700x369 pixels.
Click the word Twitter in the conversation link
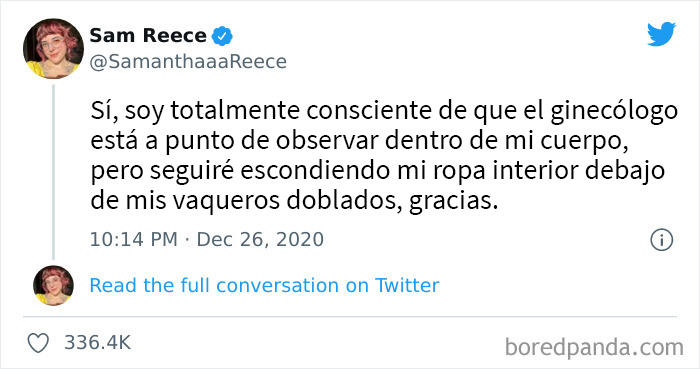pyautogui.click(x=407, y=286)
